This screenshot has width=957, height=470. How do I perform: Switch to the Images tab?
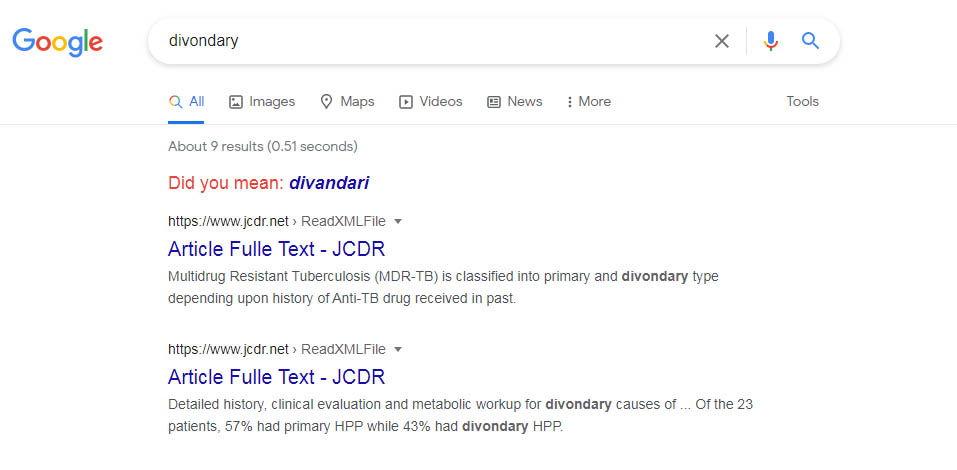(x=262, y=101)
